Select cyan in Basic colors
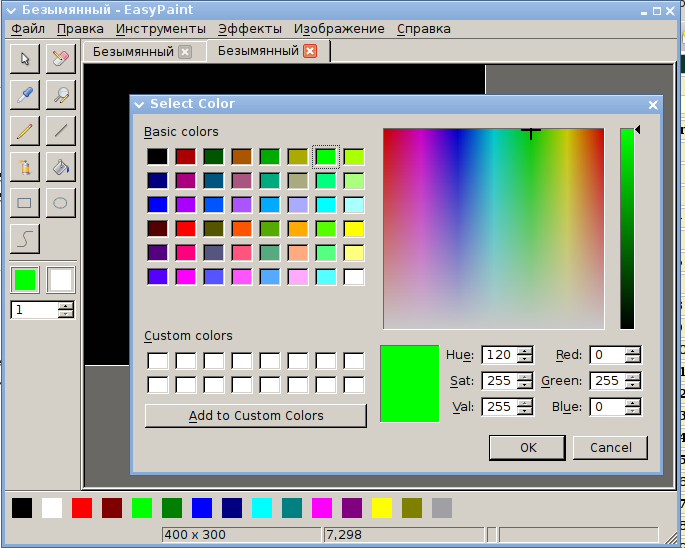 pyautogui.click(x=325, y=205)
